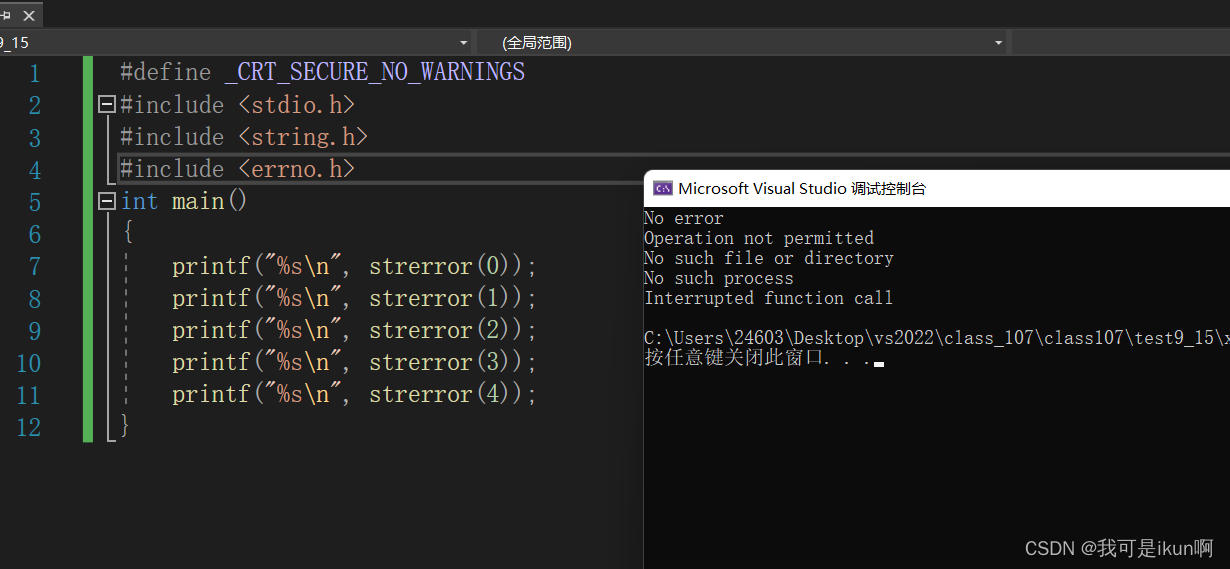Click line number 4 in the gutter
The image size is (1230, 569).
point(35,170)
